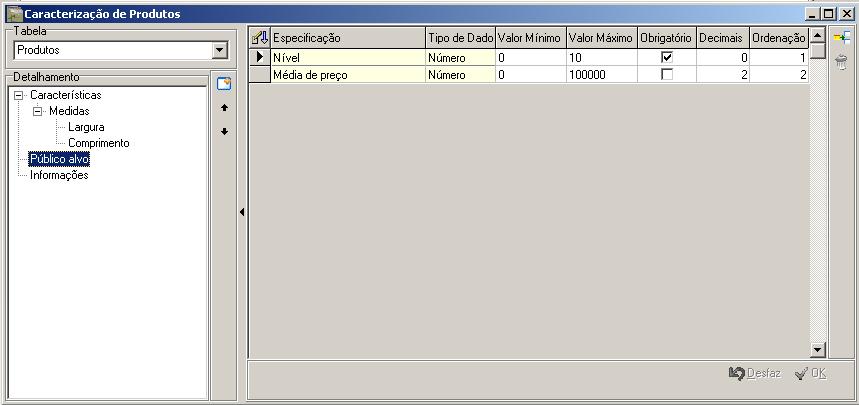859x405 pixels.
Task: Click the Especificação column header
Action: (348, 37)
